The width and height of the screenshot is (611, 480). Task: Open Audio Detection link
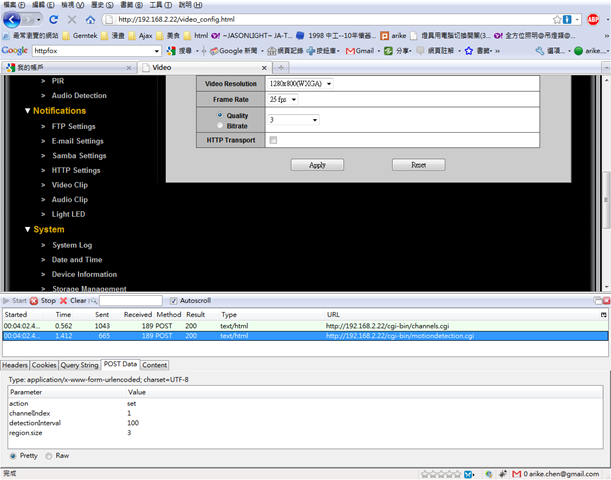[79, 95]
